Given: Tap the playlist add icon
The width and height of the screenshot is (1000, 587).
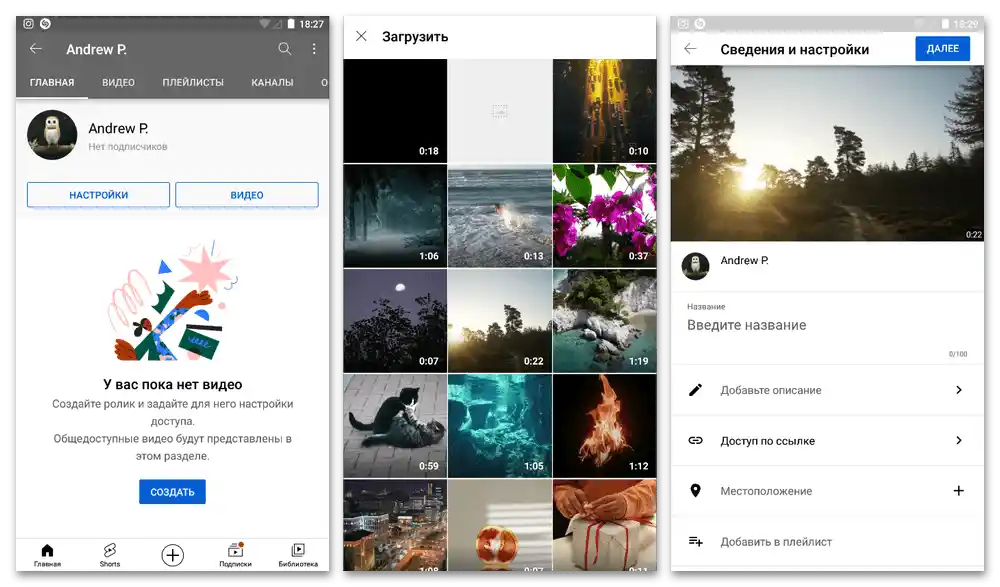Looking at the screenshot, I should (x=695, y=542).
